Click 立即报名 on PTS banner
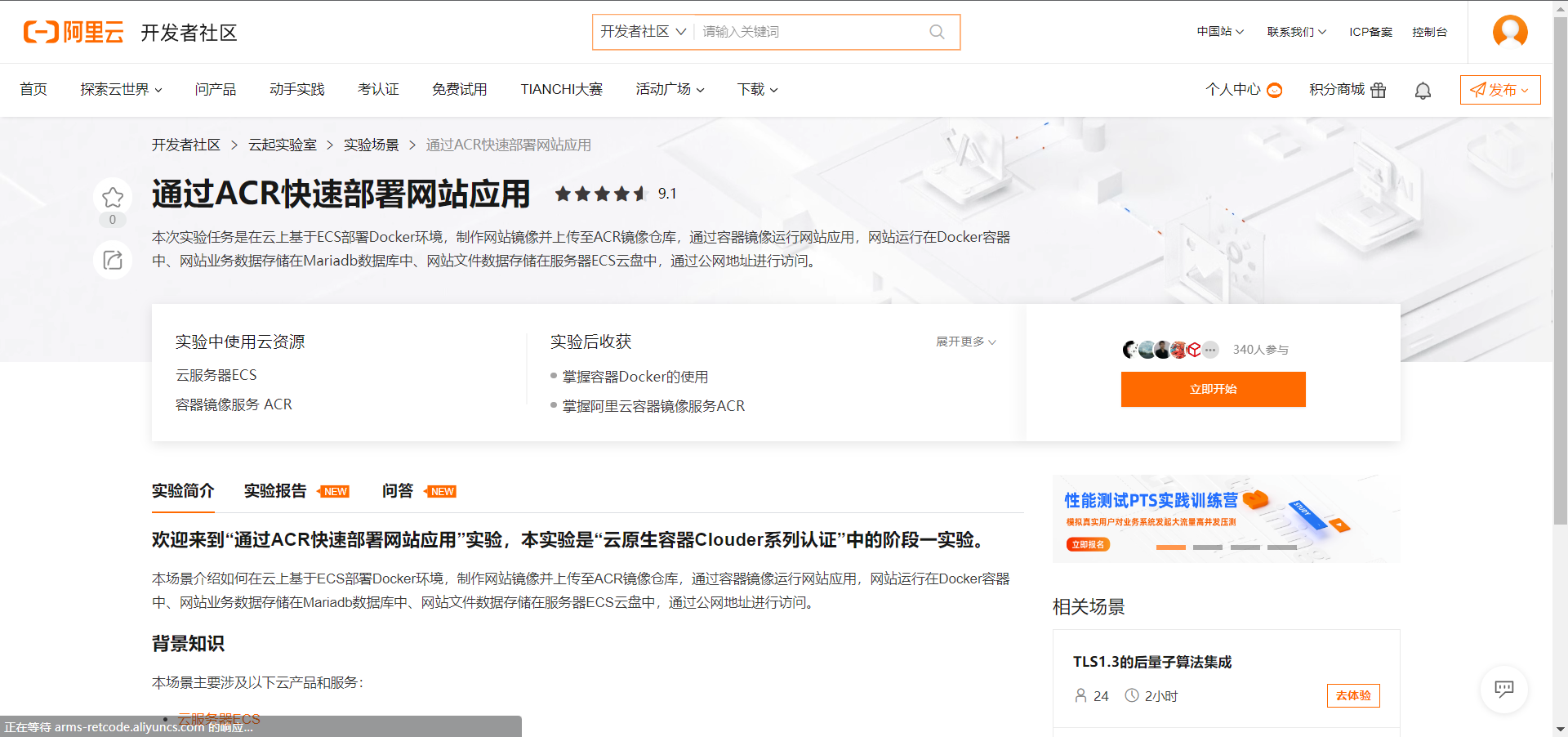The height and width of the screenshot is (737, 1568). 1088,544
